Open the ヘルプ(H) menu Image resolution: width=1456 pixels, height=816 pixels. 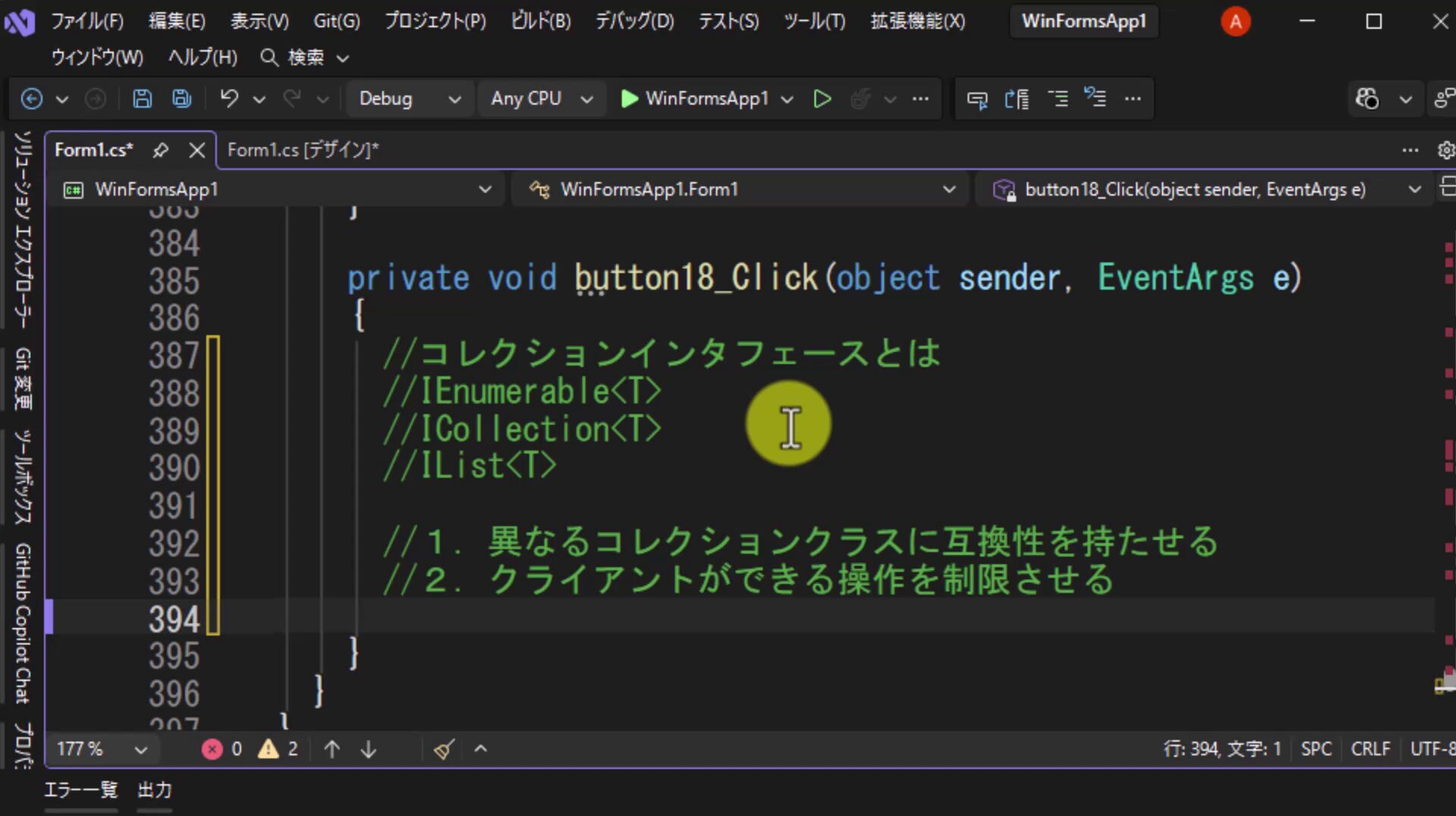pos(202,58)
